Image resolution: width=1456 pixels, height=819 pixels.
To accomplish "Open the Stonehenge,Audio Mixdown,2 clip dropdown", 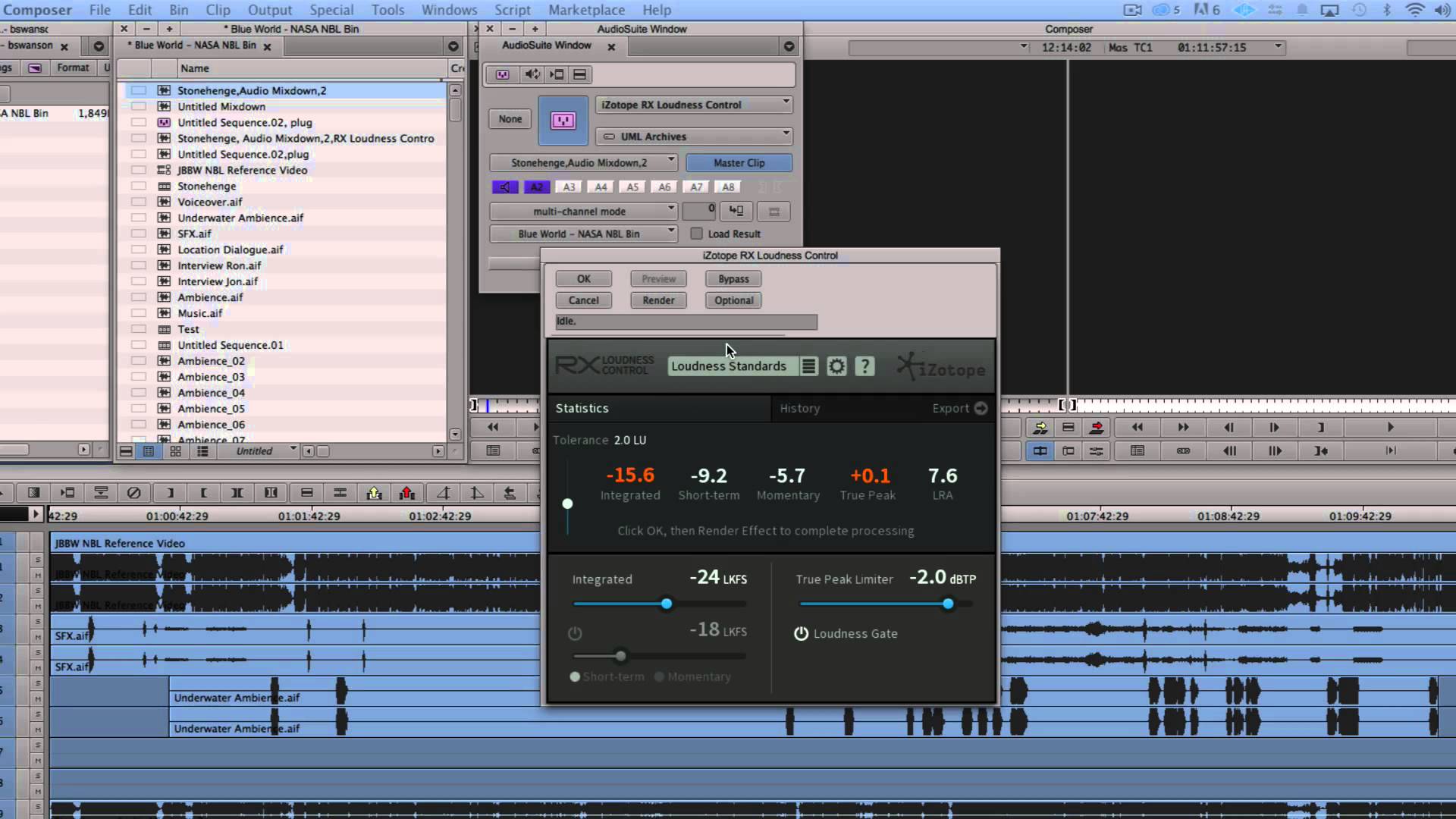I will [x=583, y=162].
